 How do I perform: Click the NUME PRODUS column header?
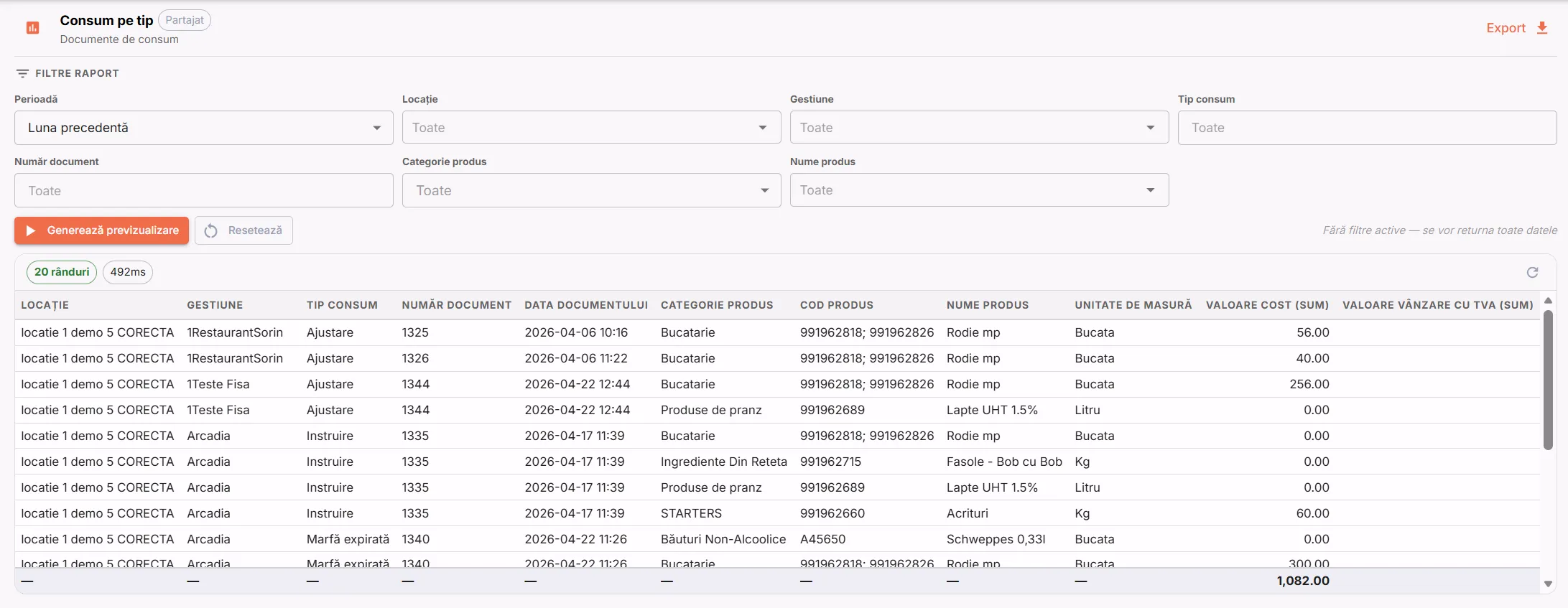point(988,305)
